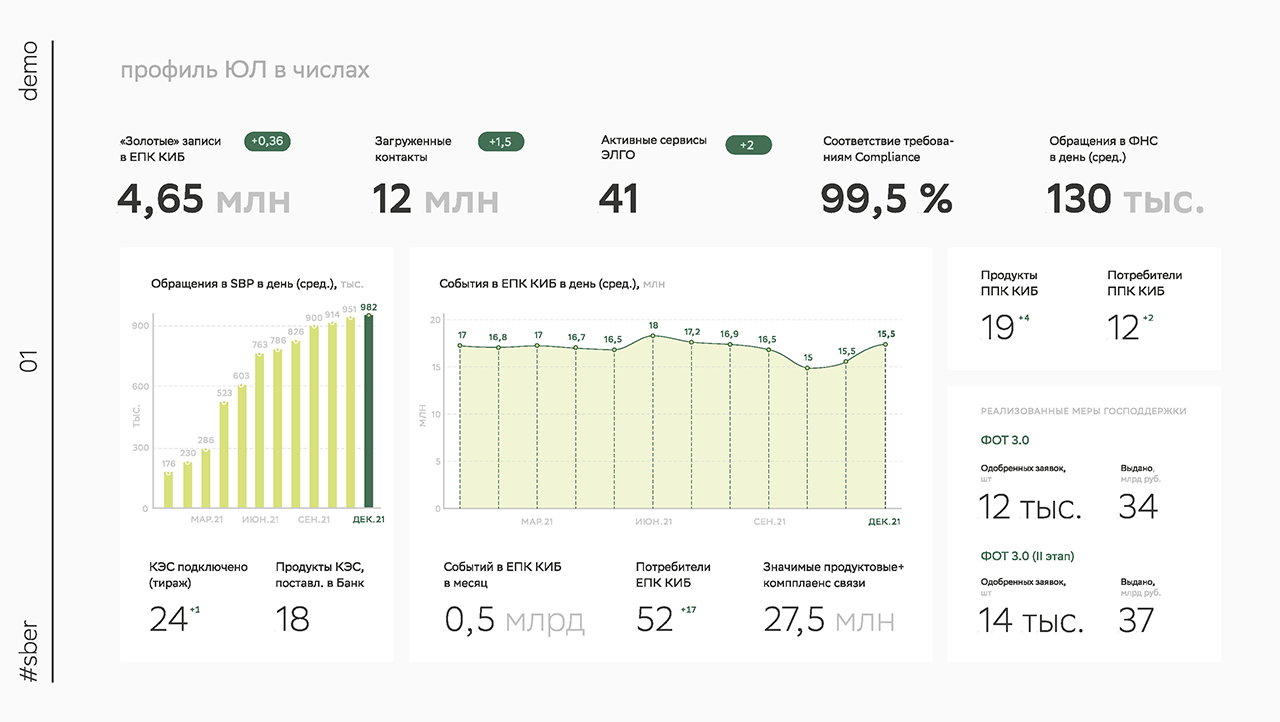This screenshot has height=722, width=1280.
Task: Click the dark green 982 bar for ДЕК.21
Action: [x=369, y=411]
